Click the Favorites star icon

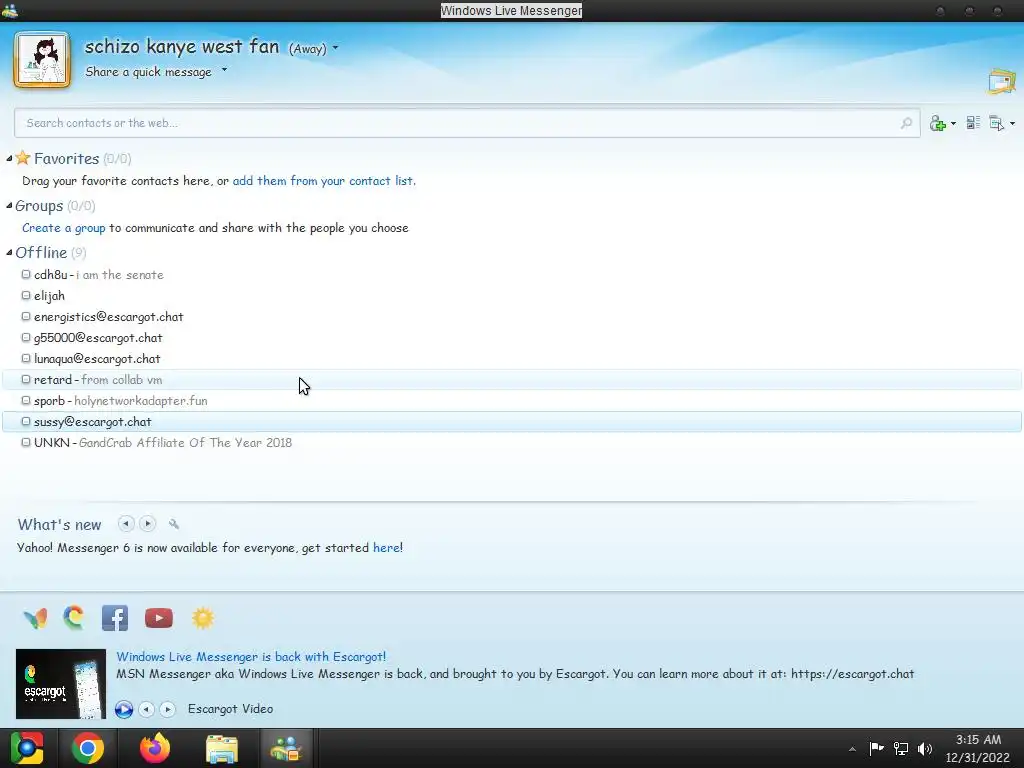[x=23, y=157]
